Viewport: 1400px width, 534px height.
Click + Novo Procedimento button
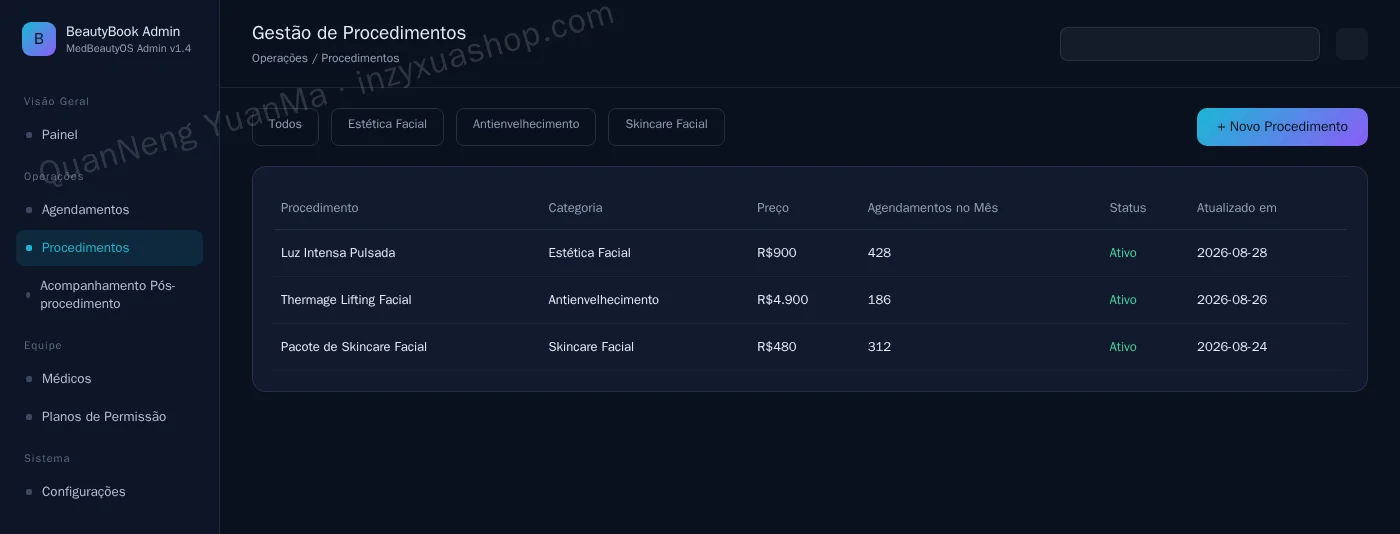tap(1282, 127)
